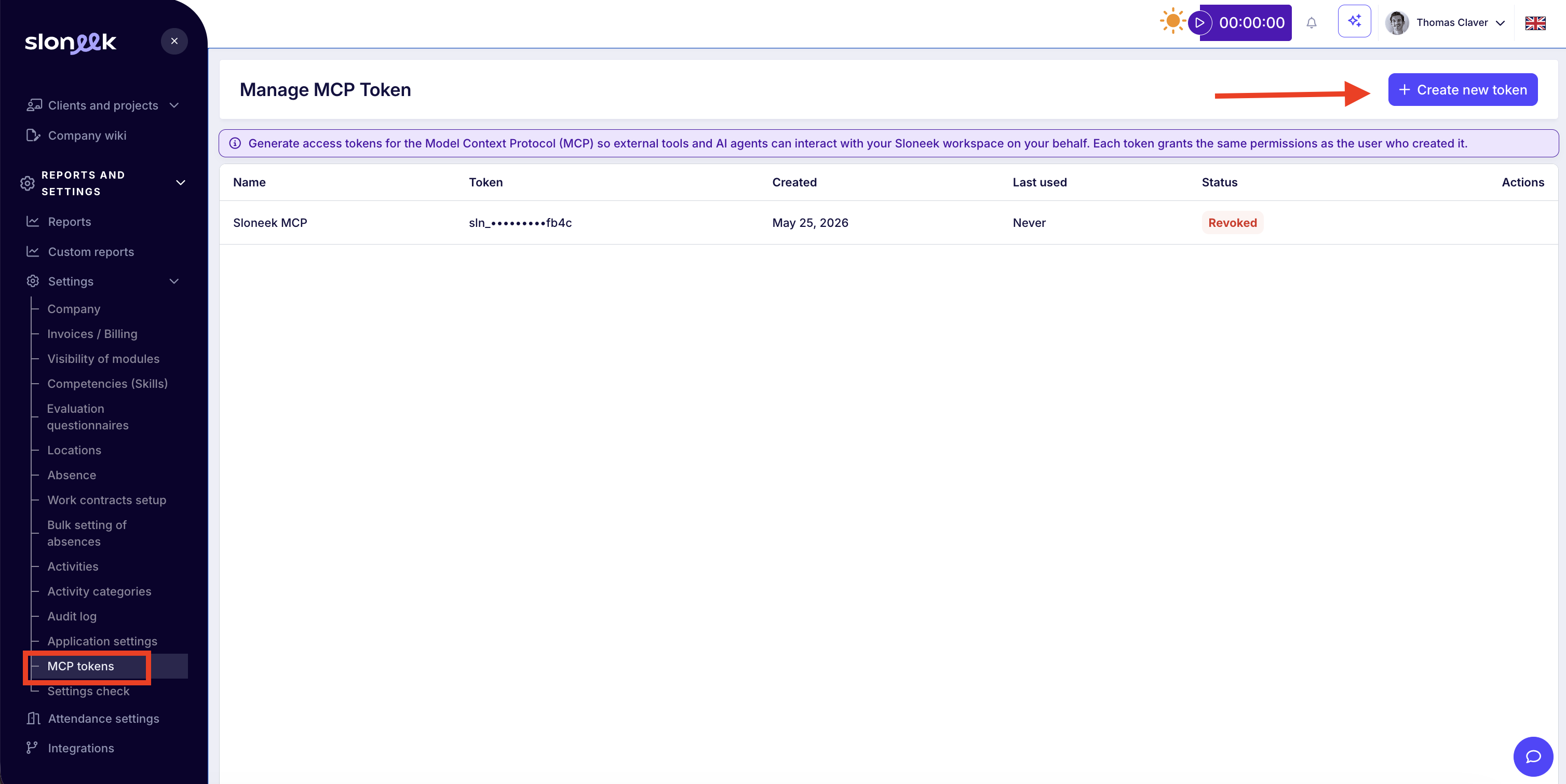Open Competencies (Skills)
Screen dimensions: 1566x784
(107, 384)
